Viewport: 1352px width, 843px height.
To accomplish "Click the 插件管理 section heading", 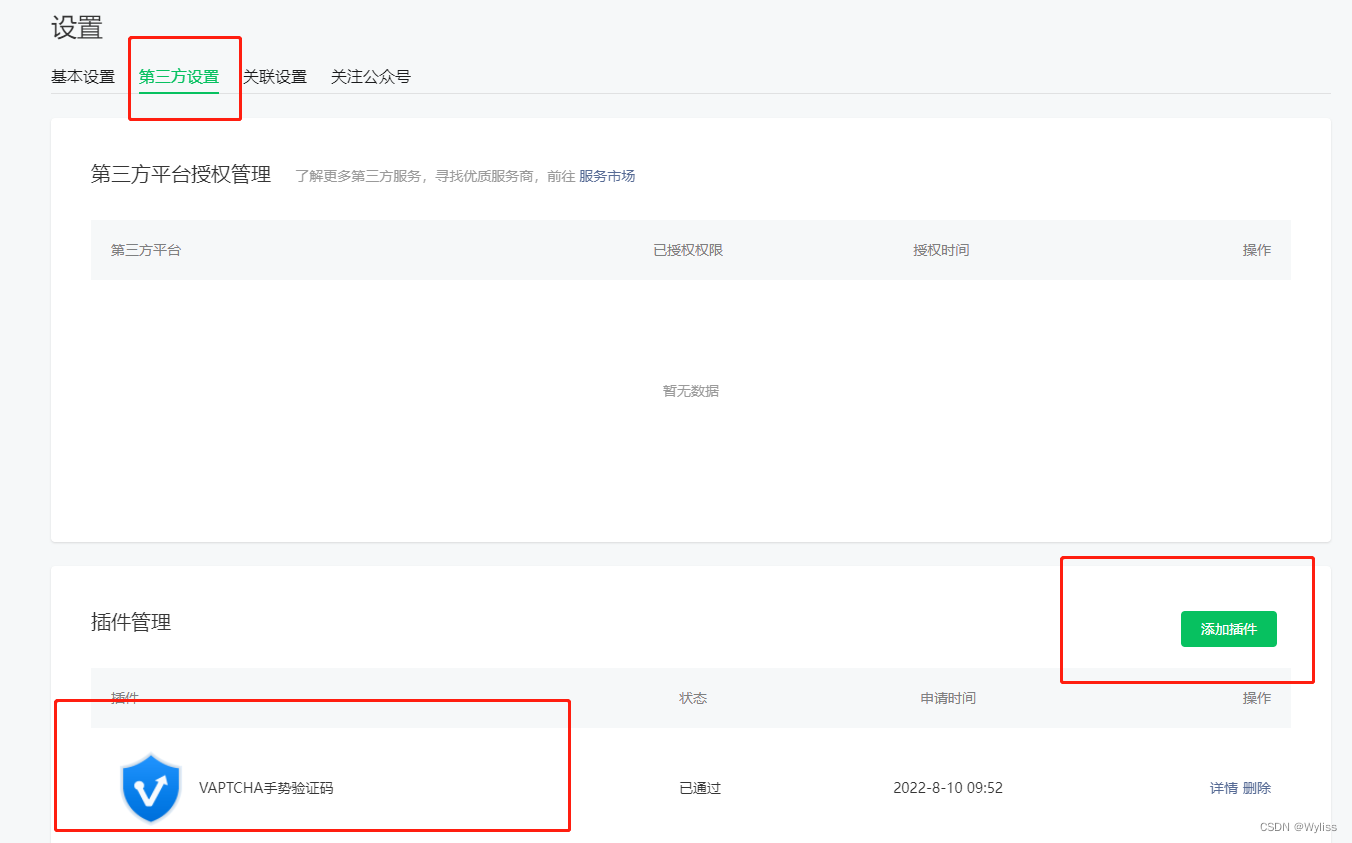I will click(131, 622).
